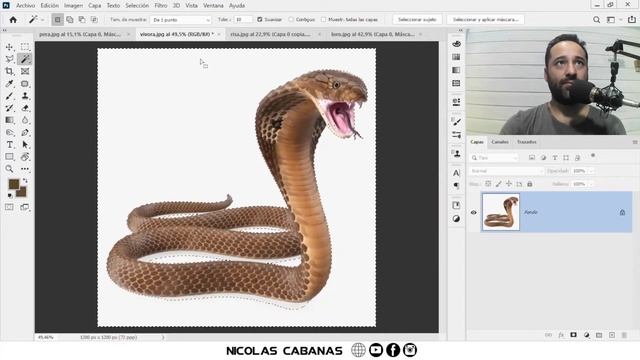The image size is (640, 360).
Task: Open the layer blend mode Normal dropdown
Action: click(507, 171)
